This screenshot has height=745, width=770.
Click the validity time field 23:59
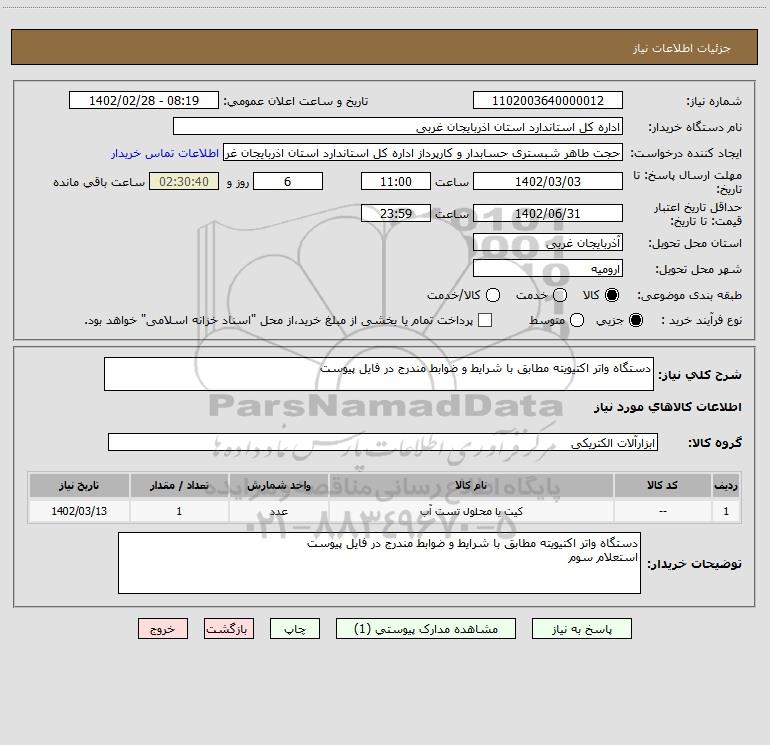(x=396, y=214)
